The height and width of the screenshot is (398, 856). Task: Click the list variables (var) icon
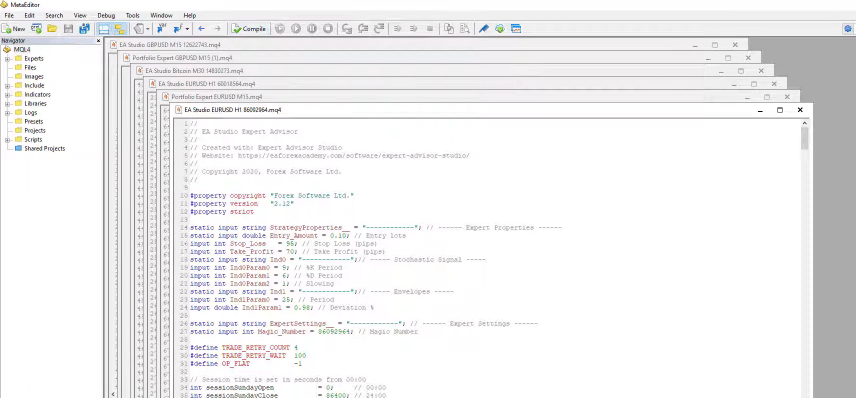pyautogui.click(x=162, y=29)
